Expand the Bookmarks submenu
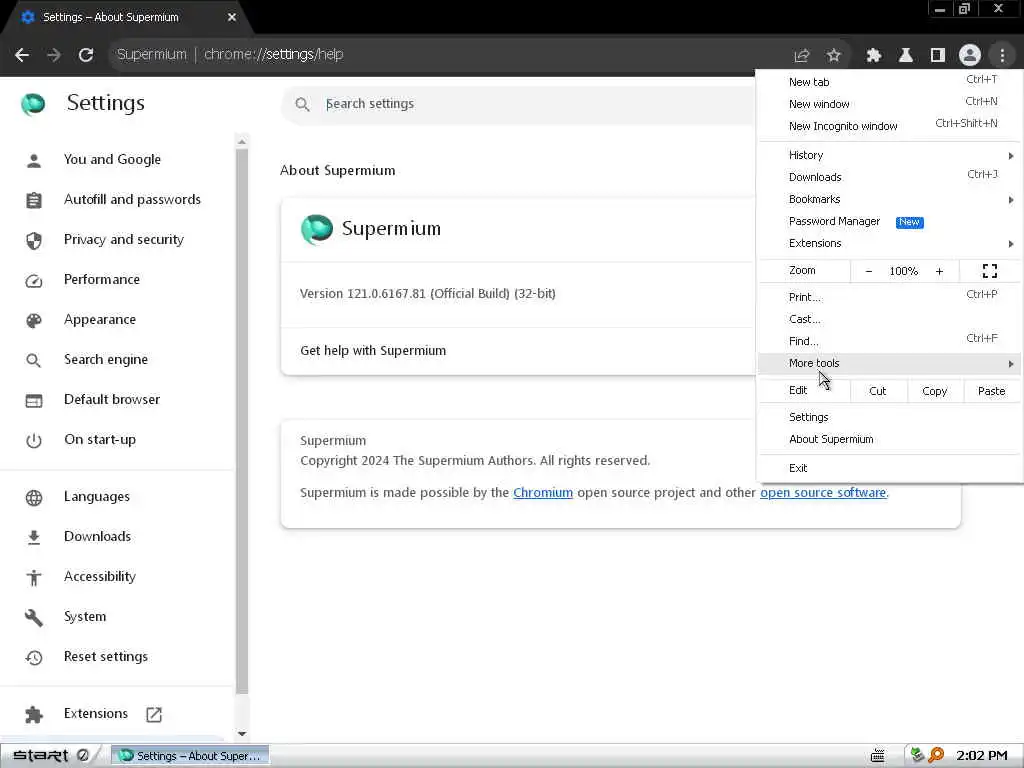 (889, 199)
